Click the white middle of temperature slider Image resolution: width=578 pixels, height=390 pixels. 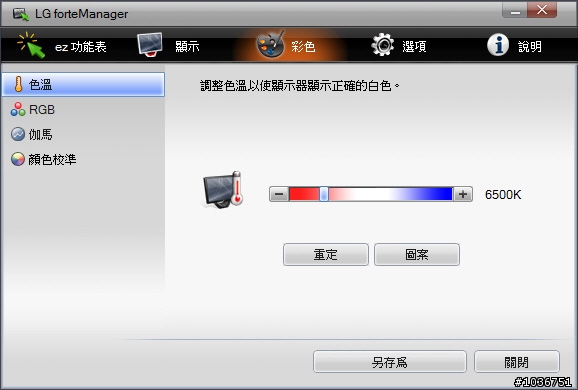tap(372, 194)
